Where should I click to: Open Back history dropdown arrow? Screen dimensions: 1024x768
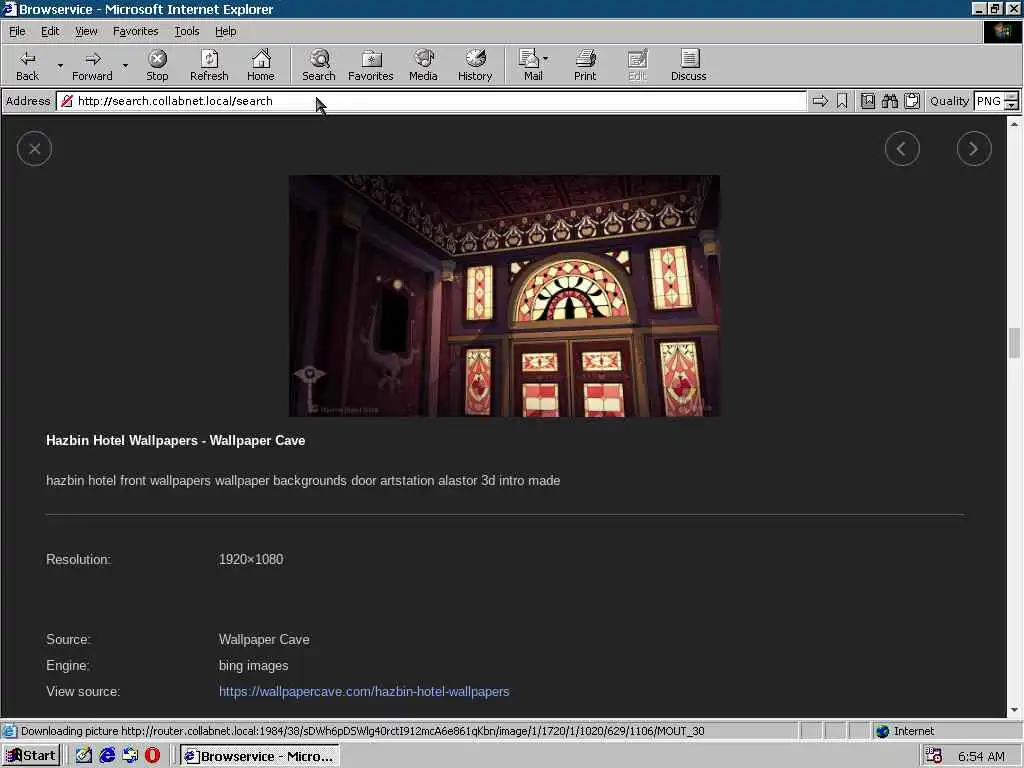[60, 65]
